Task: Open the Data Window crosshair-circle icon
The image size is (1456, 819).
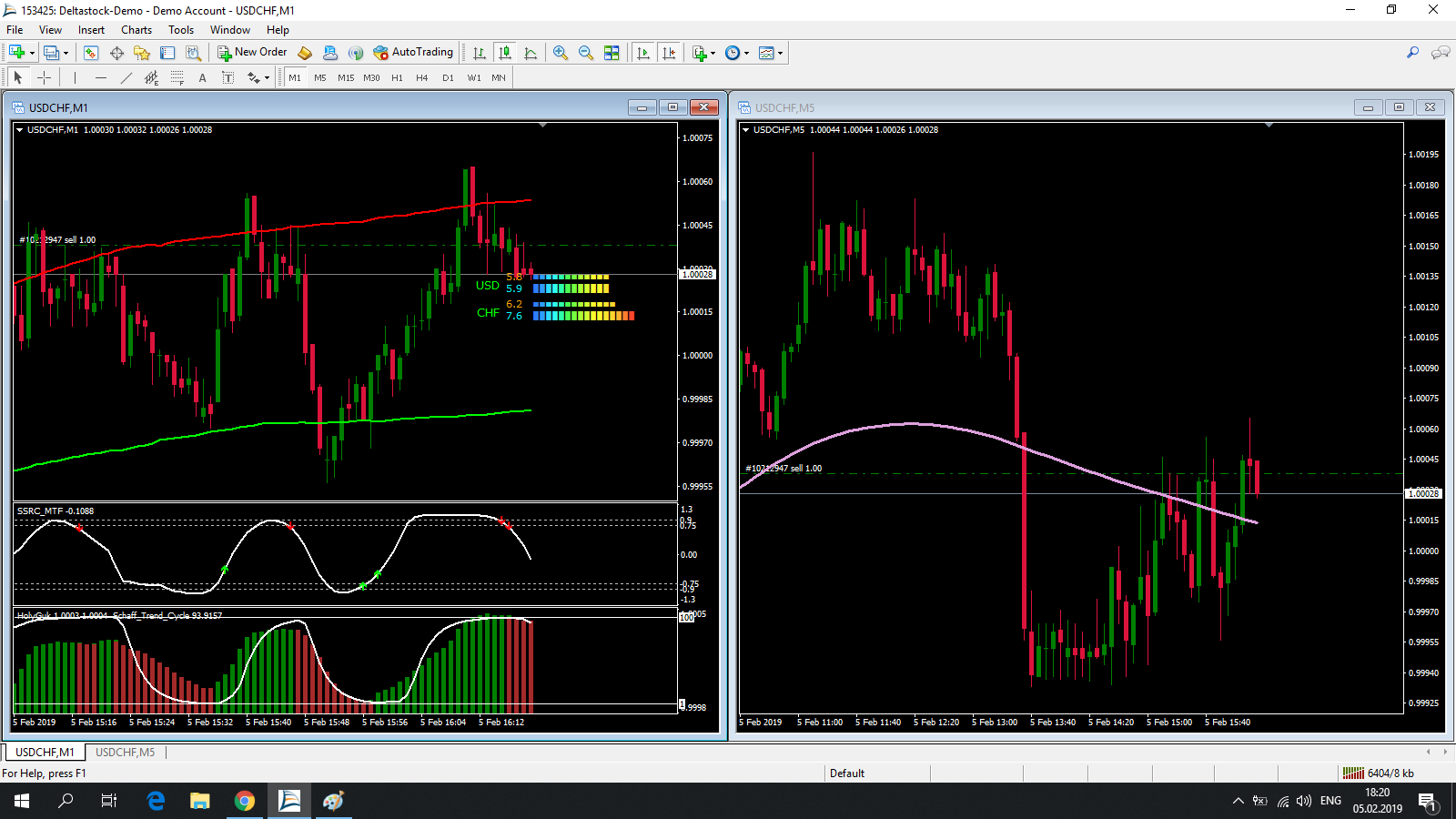Action: (x=116, y=53)
